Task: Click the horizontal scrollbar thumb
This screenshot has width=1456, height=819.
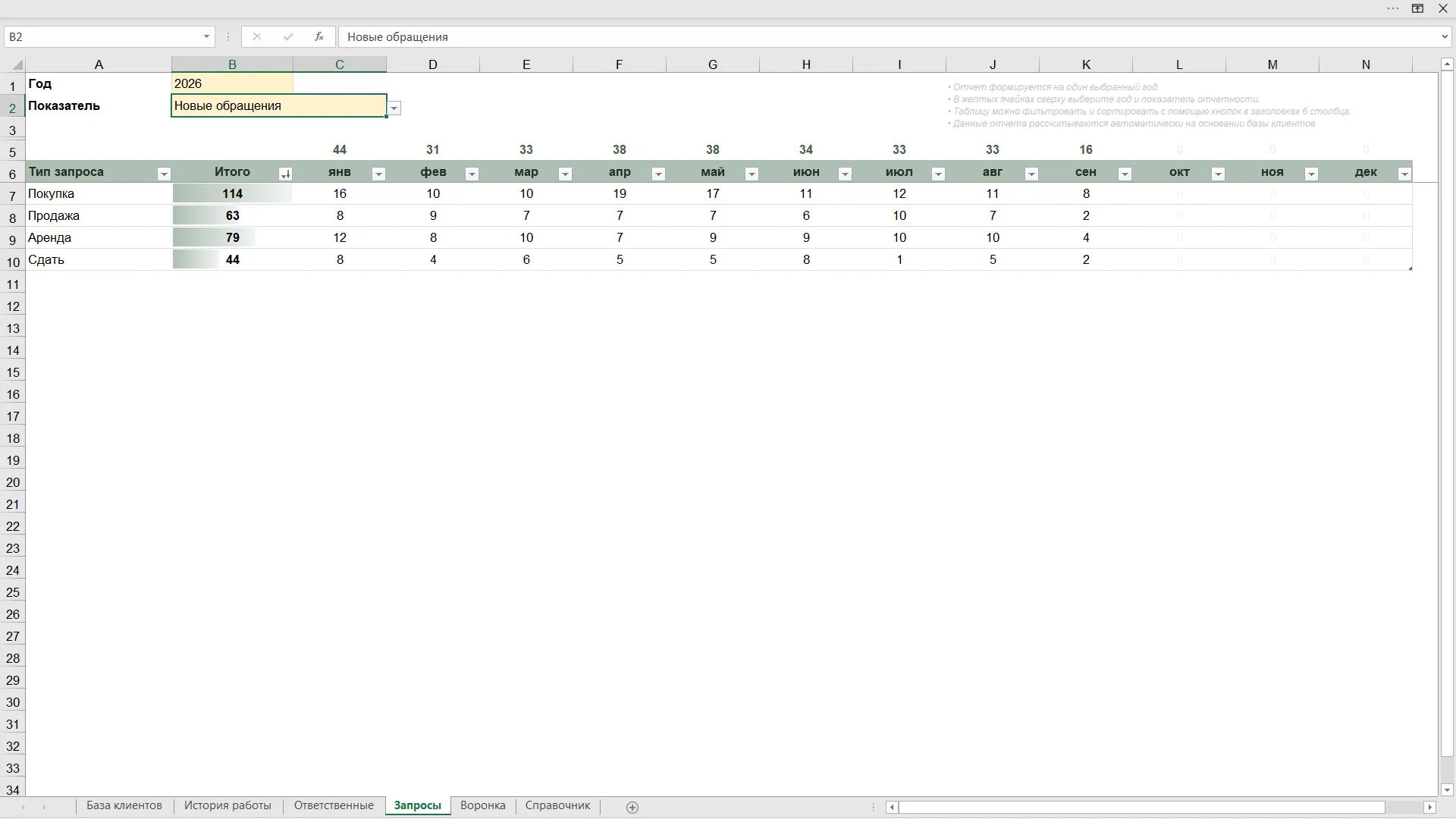Action: pyautogui.click(x=1141, y=808)
